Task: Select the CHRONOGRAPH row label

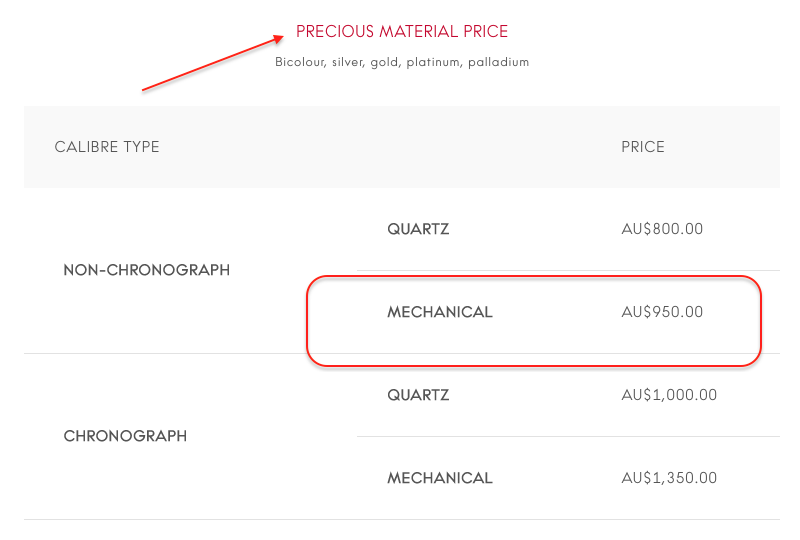Action: (x=126, y=436)
